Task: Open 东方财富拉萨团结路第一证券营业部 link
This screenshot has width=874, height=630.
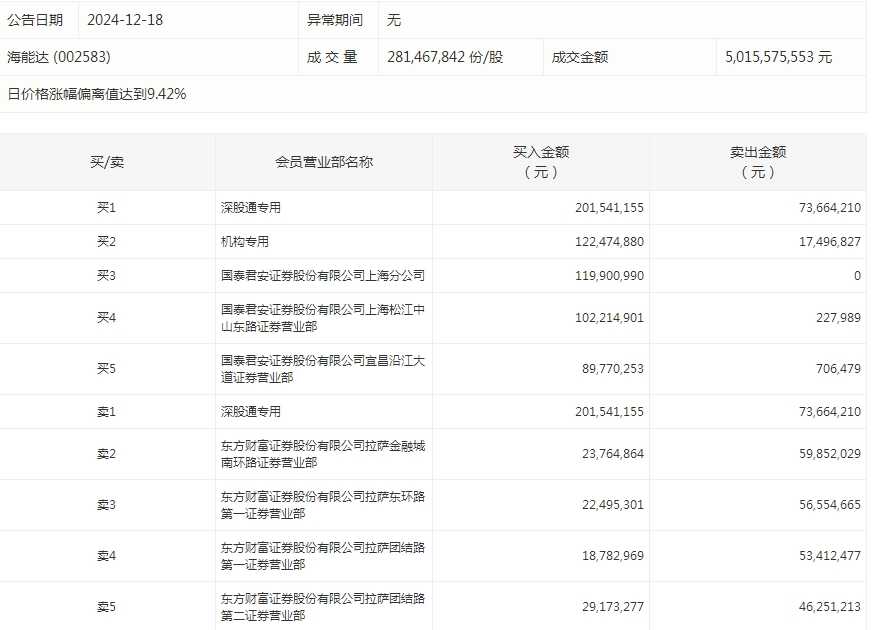Action: click(x=322, y=556)
